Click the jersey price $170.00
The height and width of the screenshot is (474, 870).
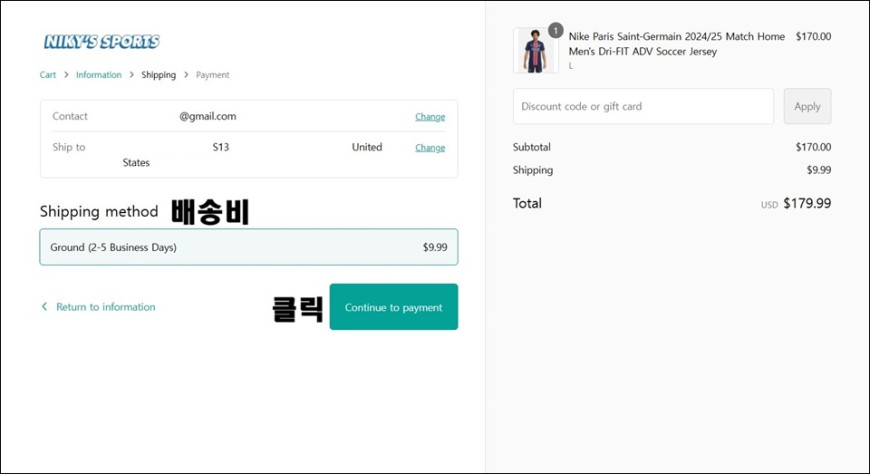(813, 37)
